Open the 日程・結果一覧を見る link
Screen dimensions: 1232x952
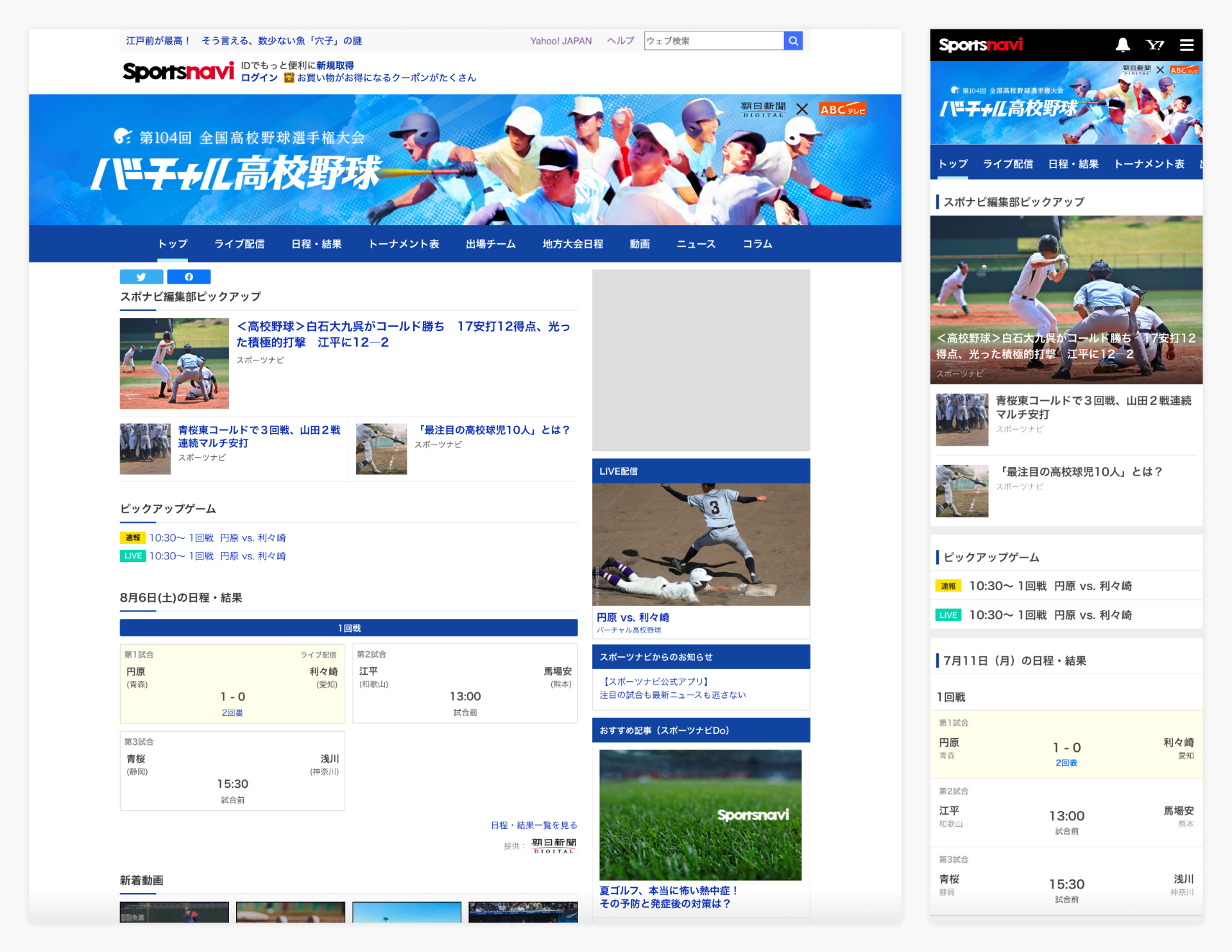(x=533, y=825)
